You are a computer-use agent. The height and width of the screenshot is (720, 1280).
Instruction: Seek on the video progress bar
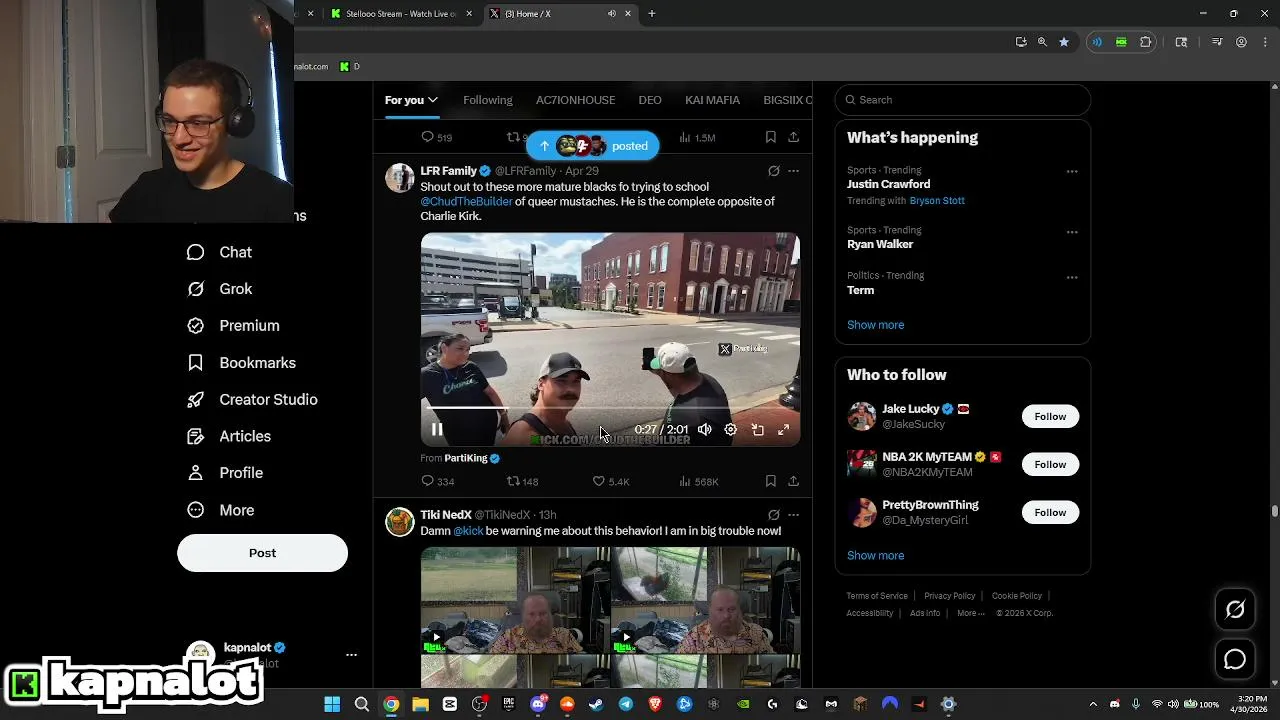pos(610,408)
